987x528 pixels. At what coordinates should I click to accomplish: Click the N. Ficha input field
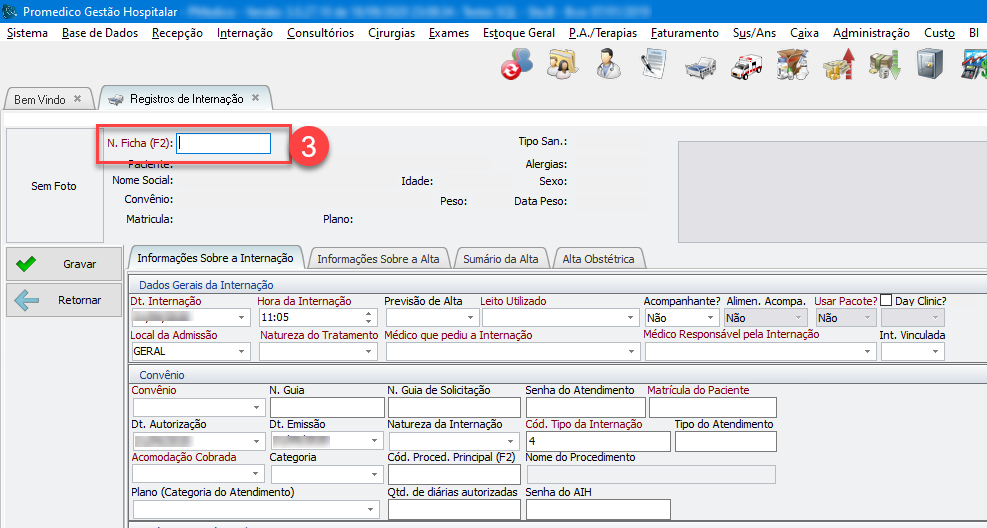pyautogui.click(x=224, y=143)
